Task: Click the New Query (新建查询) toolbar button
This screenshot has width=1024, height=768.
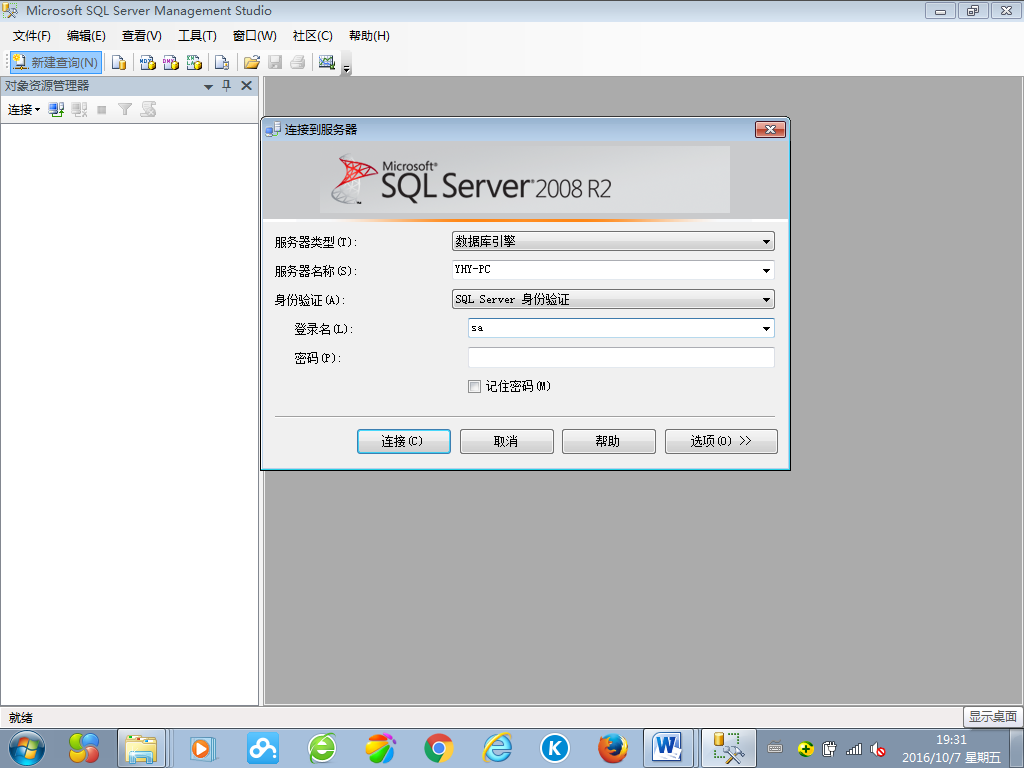Action: click(56, 63)
